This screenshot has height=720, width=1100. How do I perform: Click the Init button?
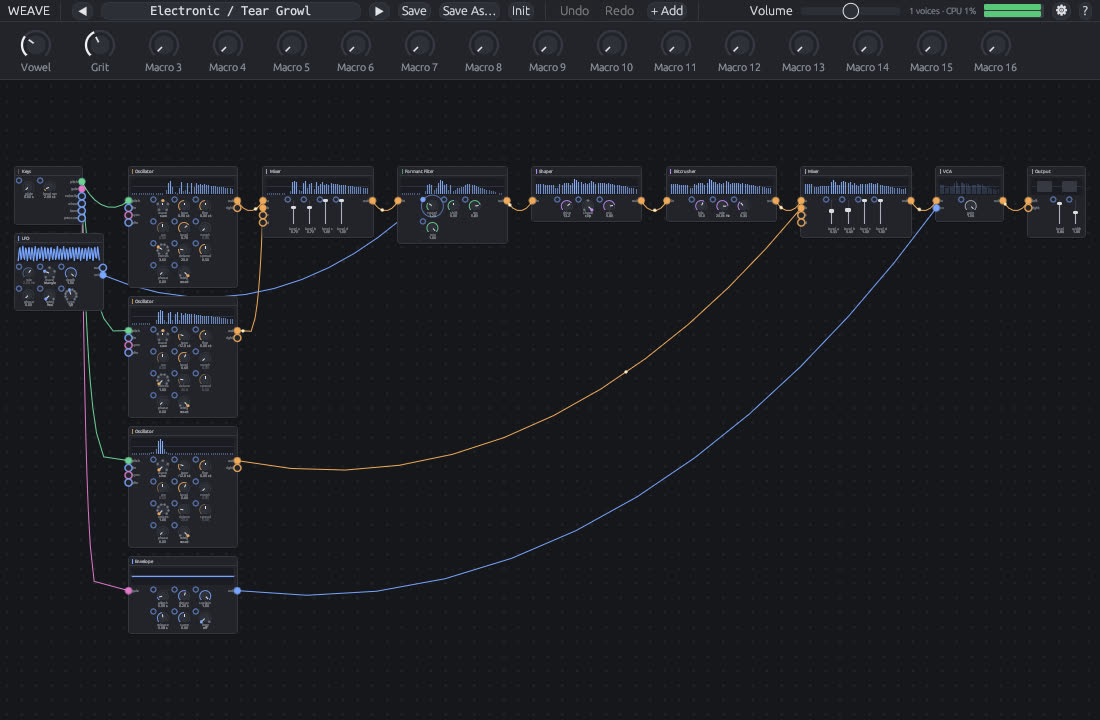(521, 11)
